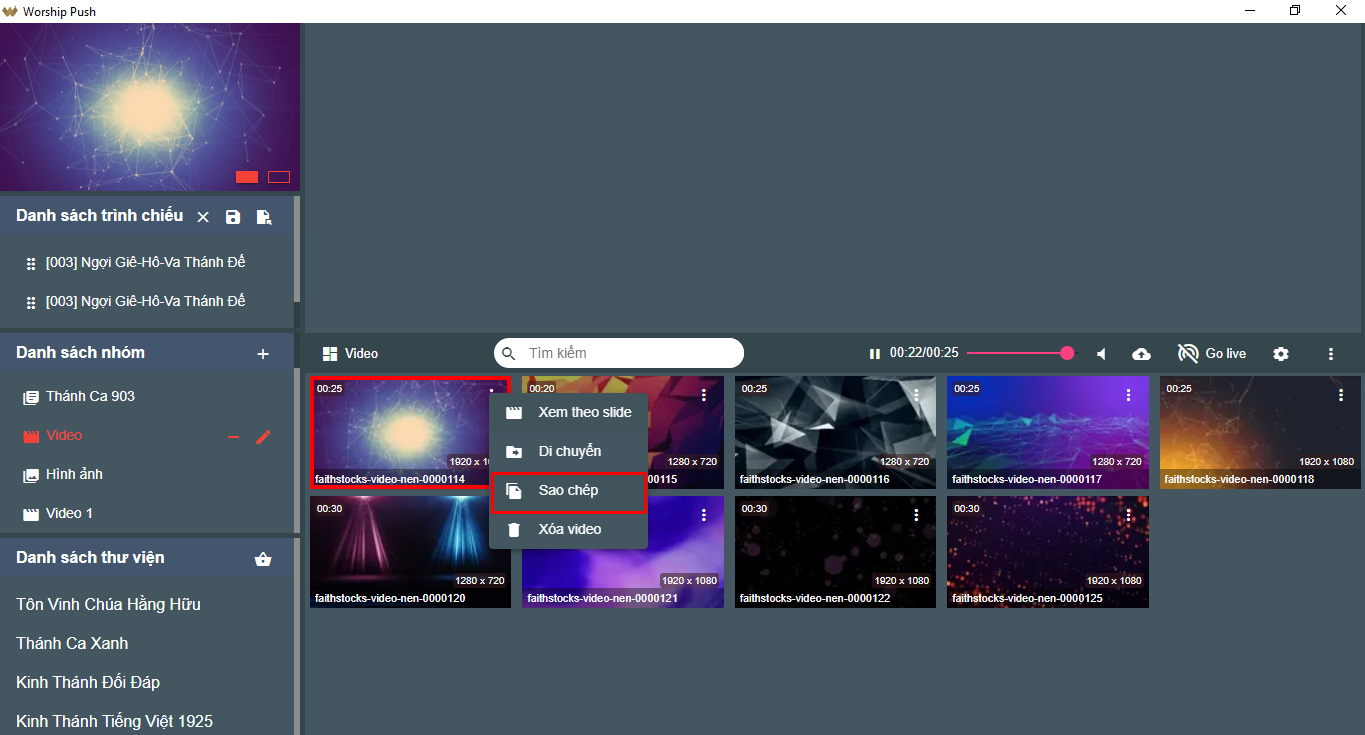Open Kinh Thánh Tiếng Việt 1925 library

(x=114, y=721)
